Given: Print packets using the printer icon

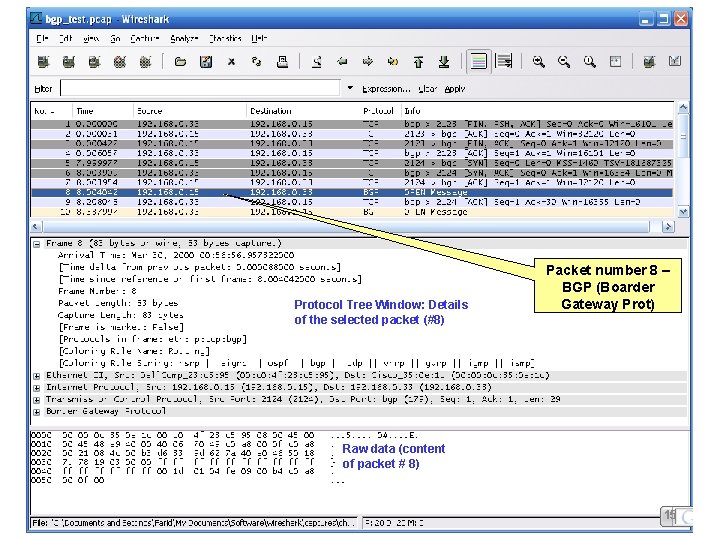Looking at the screenshot, I should (282, 62).
